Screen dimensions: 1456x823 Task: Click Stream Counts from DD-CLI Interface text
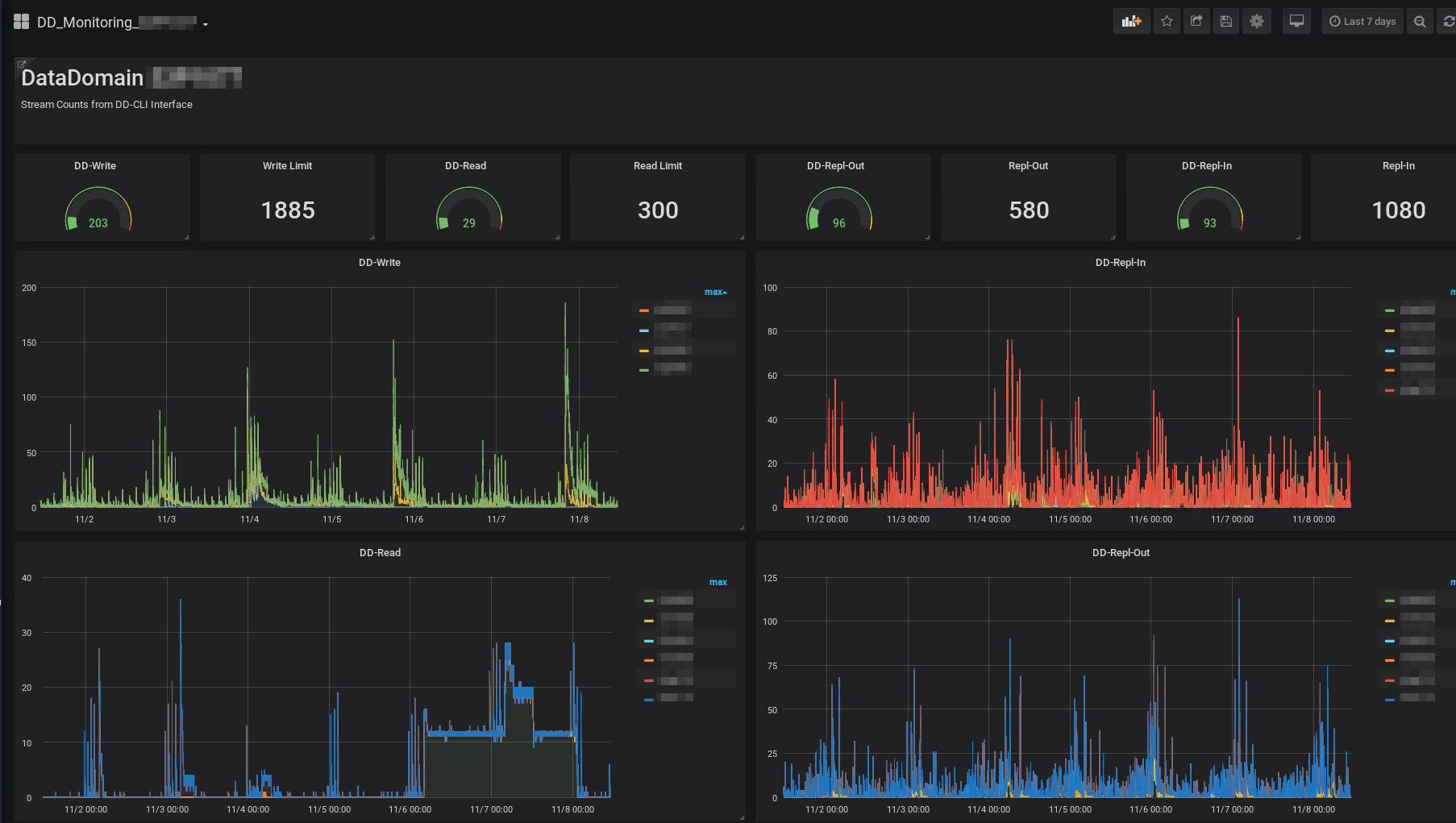tap(106, 105)
